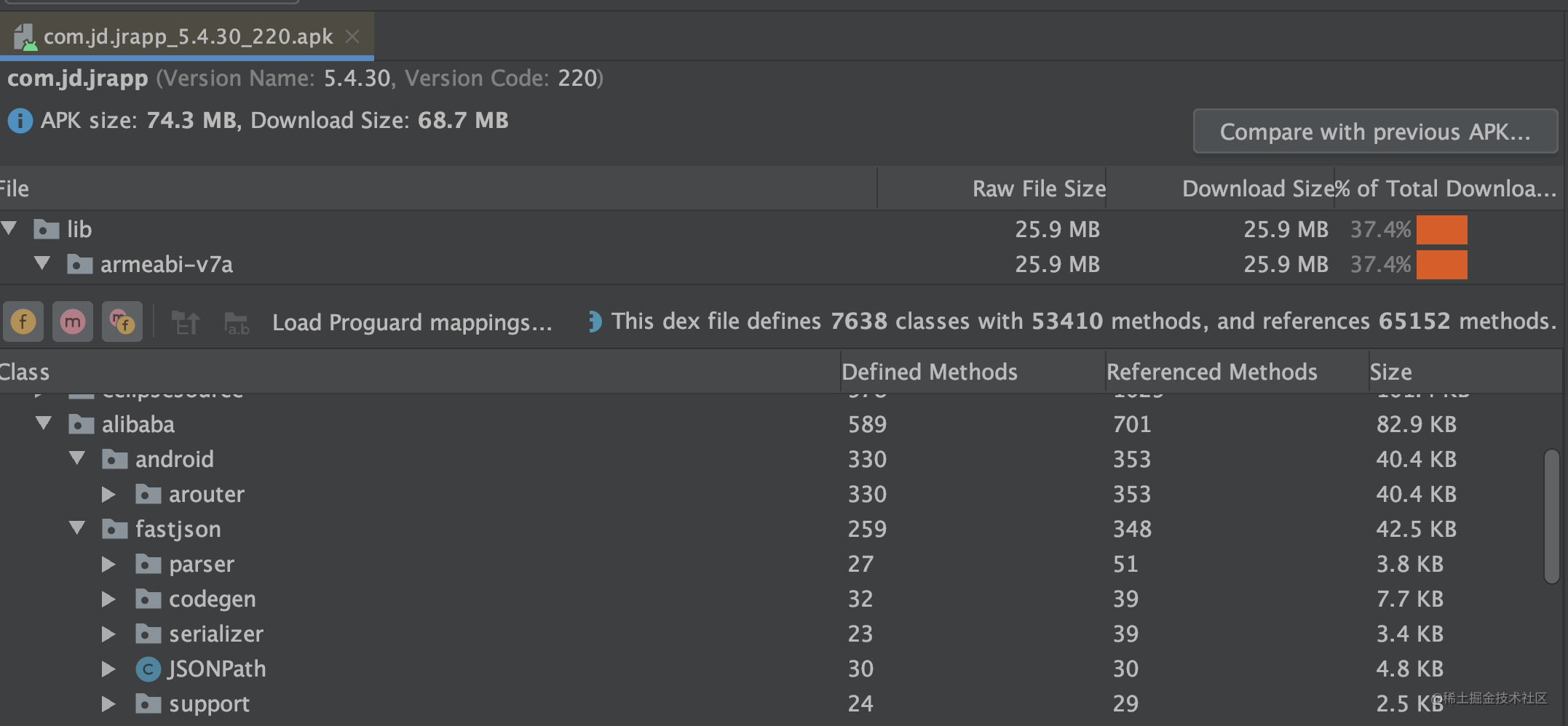Click the fastjson package icon

coord(115,529)
